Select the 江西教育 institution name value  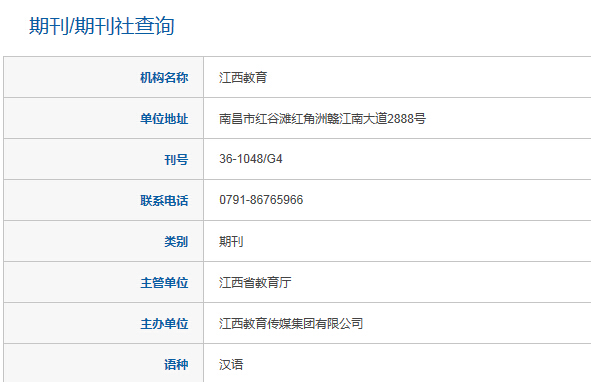(x=243, y=78)
